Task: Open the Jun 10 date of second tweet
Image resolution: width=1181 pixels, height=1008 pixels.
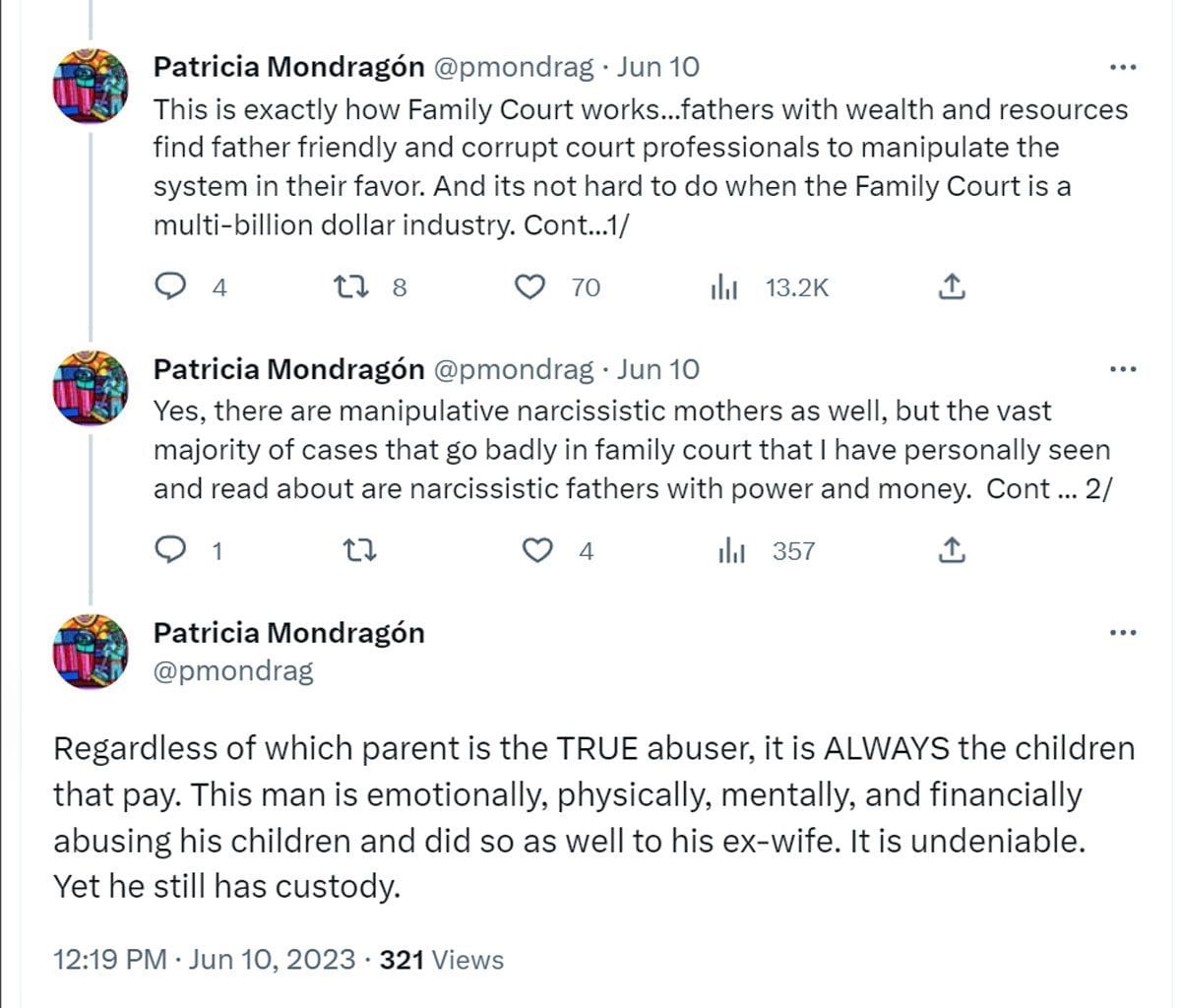Action: coord(658,369)
